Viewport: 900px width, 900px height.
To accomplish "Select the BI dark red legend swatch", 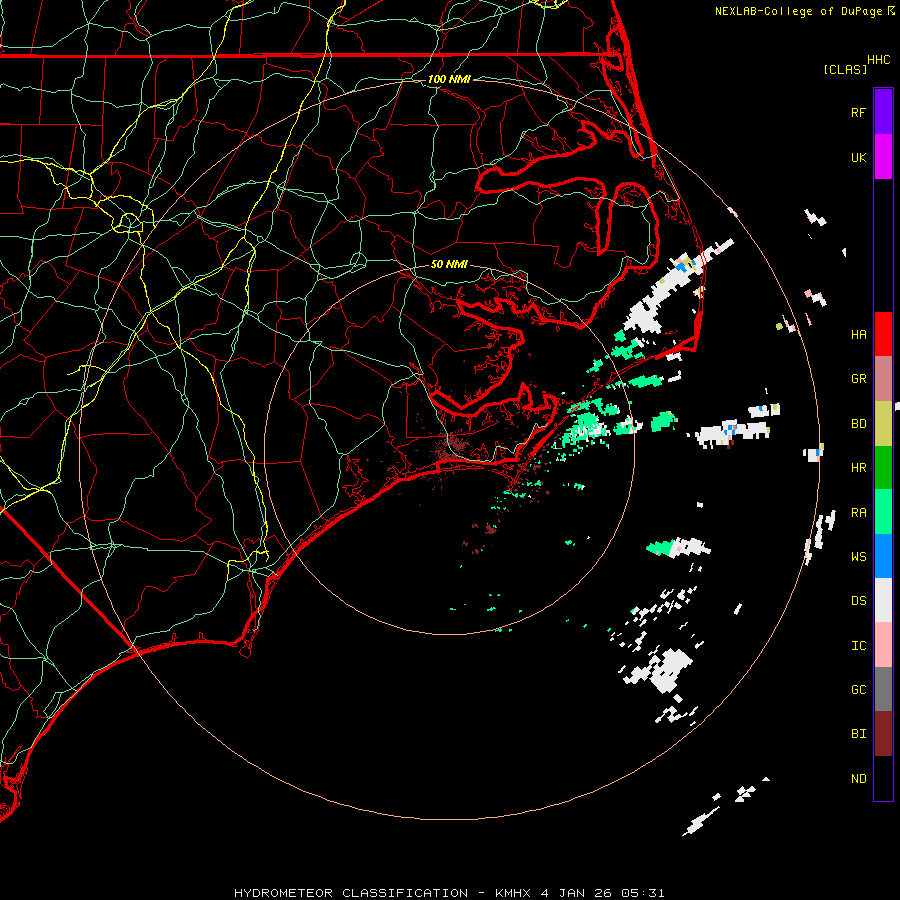I will pos(883,734).
